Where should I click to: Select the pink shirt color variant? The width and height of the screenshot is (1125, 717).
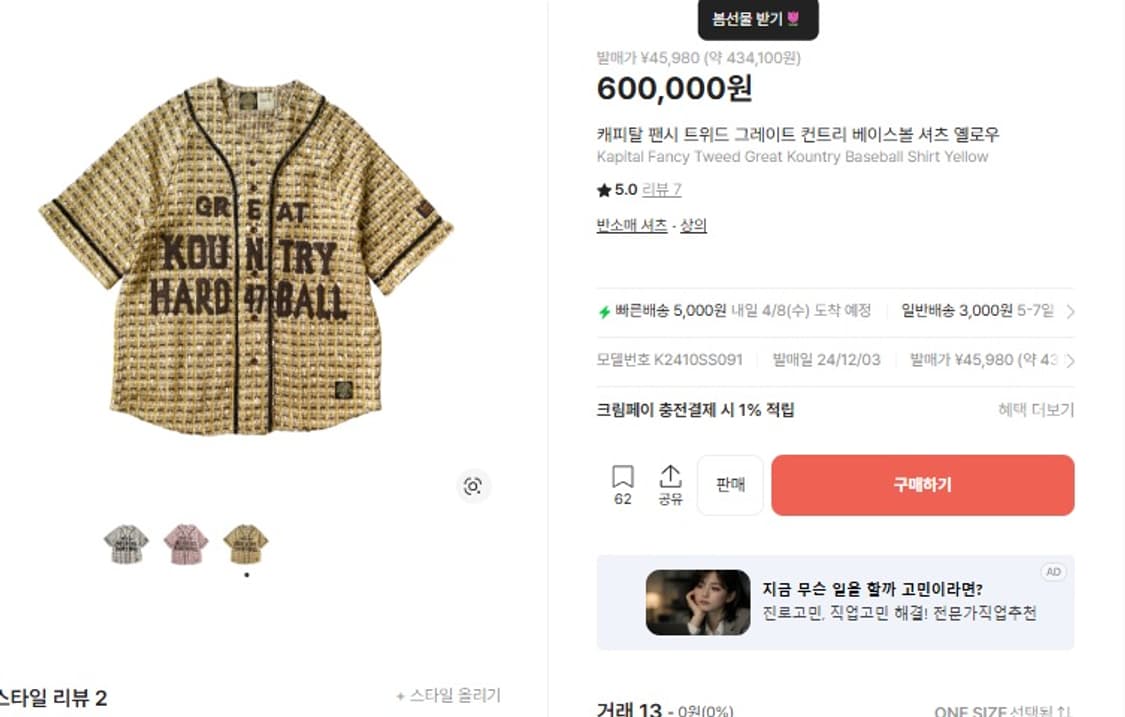[x=185, y=544]
